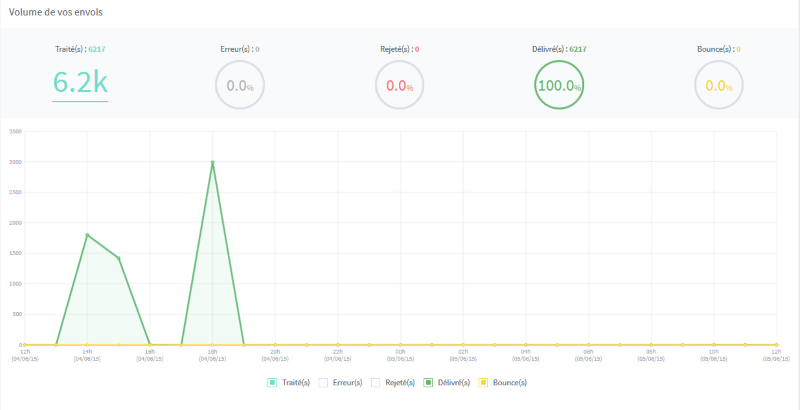
Task: Click the Bounce(s) : 0 counter label
Action: [719, 49]
